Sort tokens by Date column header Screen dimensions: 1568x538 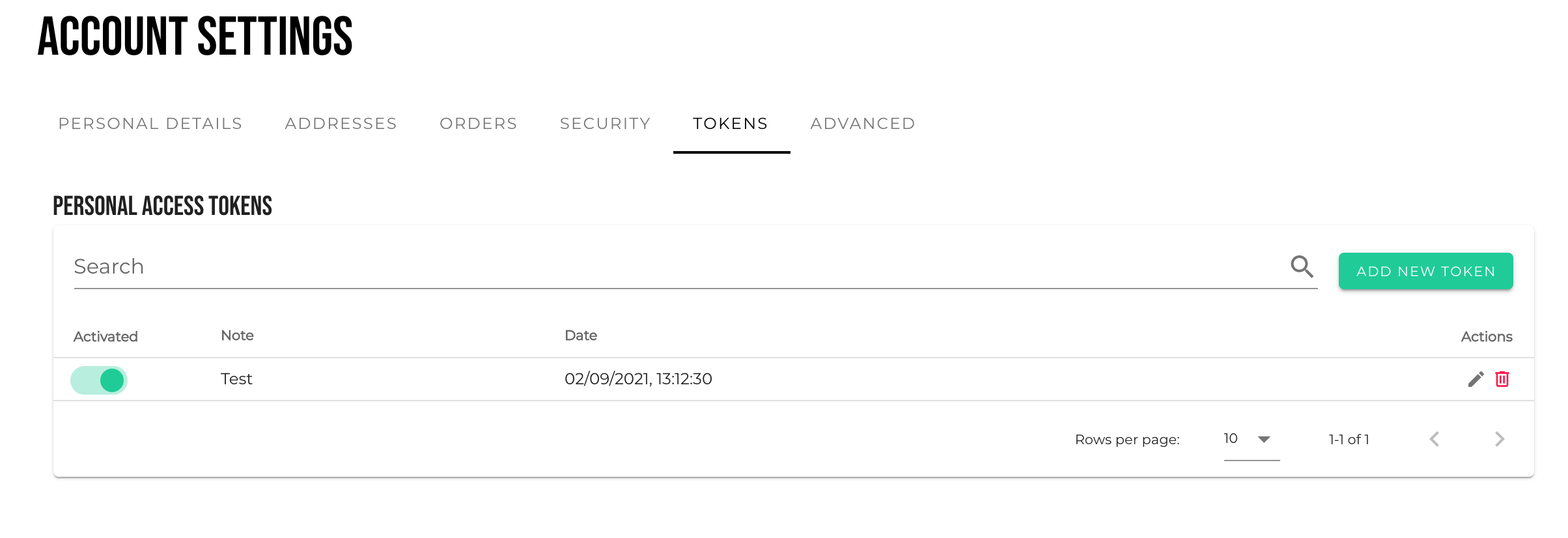581,335
